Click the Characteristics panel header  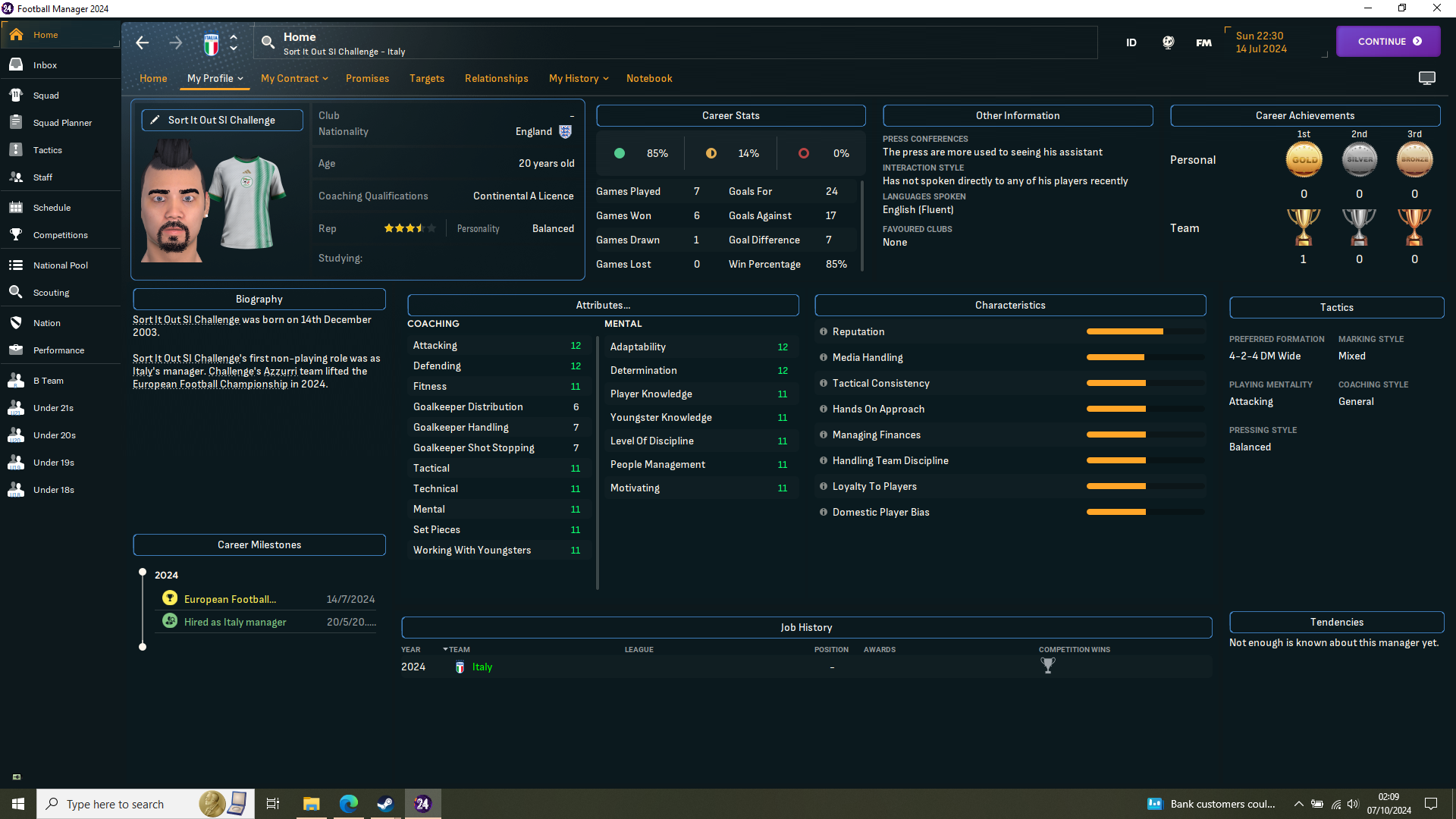[1010, 306]
